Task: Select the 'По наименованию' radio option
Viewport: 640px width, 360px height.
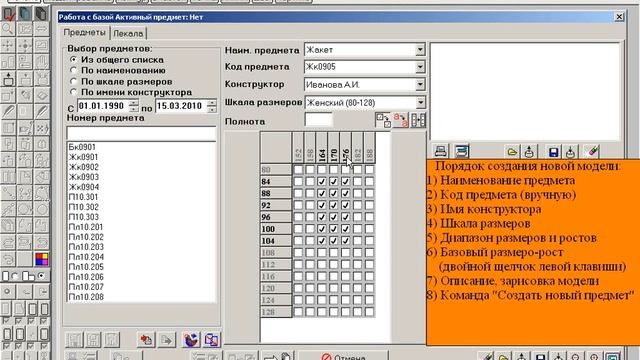Action: [x=73, y=70]
